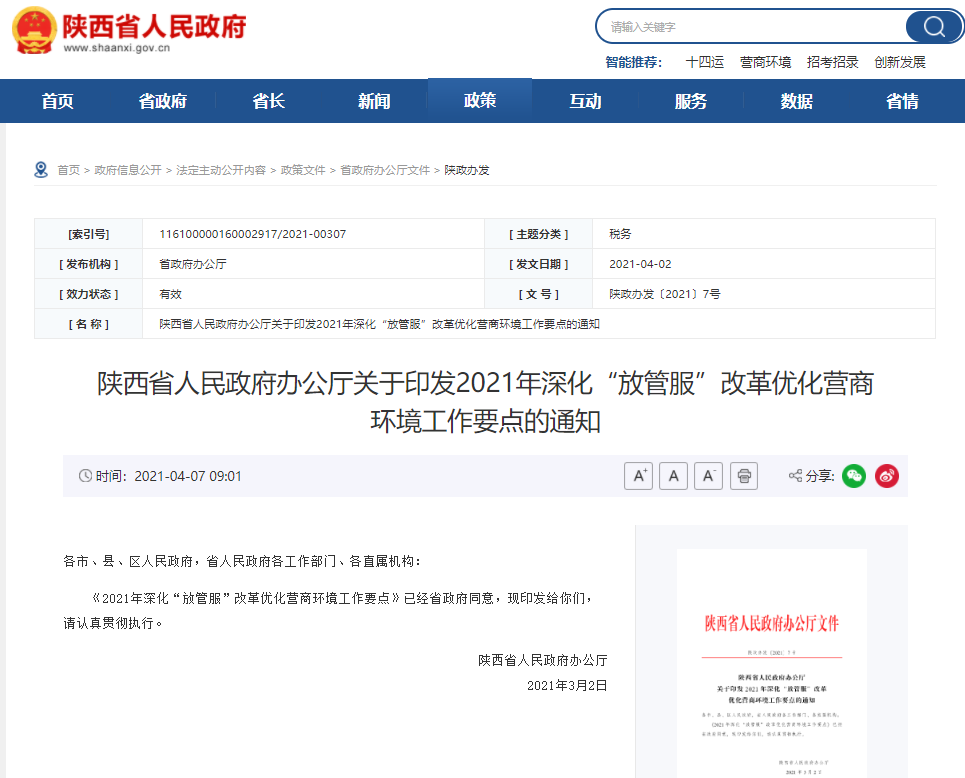Click the Shaanxi government emblem logo
Viewport: 965px width, 778px height.
34,31
